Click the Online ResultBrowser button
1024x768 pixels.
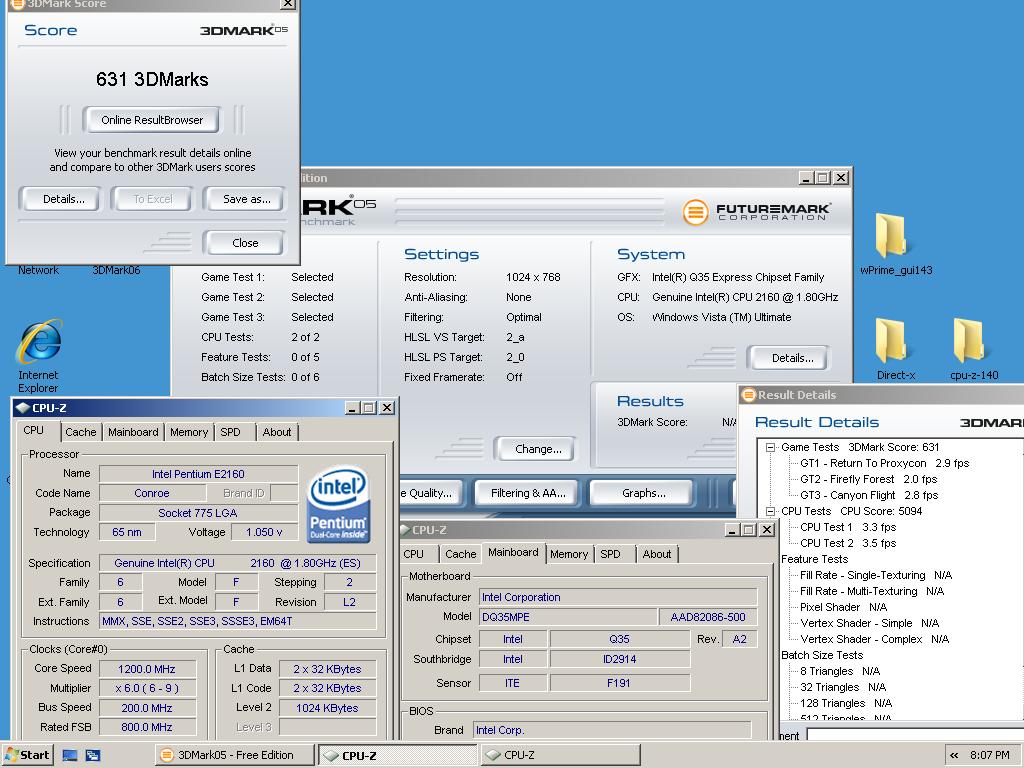pos(152,120)
